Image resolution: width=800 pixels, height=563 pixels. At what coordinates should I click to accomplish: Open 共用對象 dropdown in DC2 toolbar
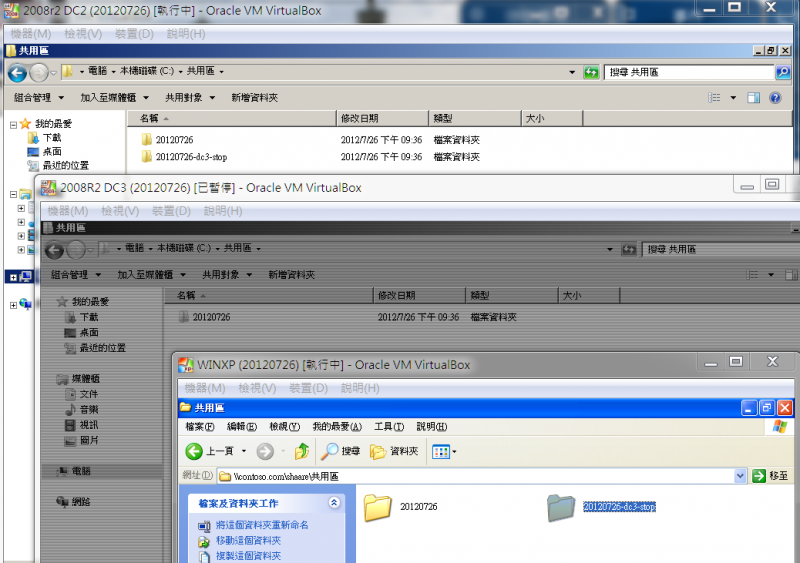click(x=190, y=97)
